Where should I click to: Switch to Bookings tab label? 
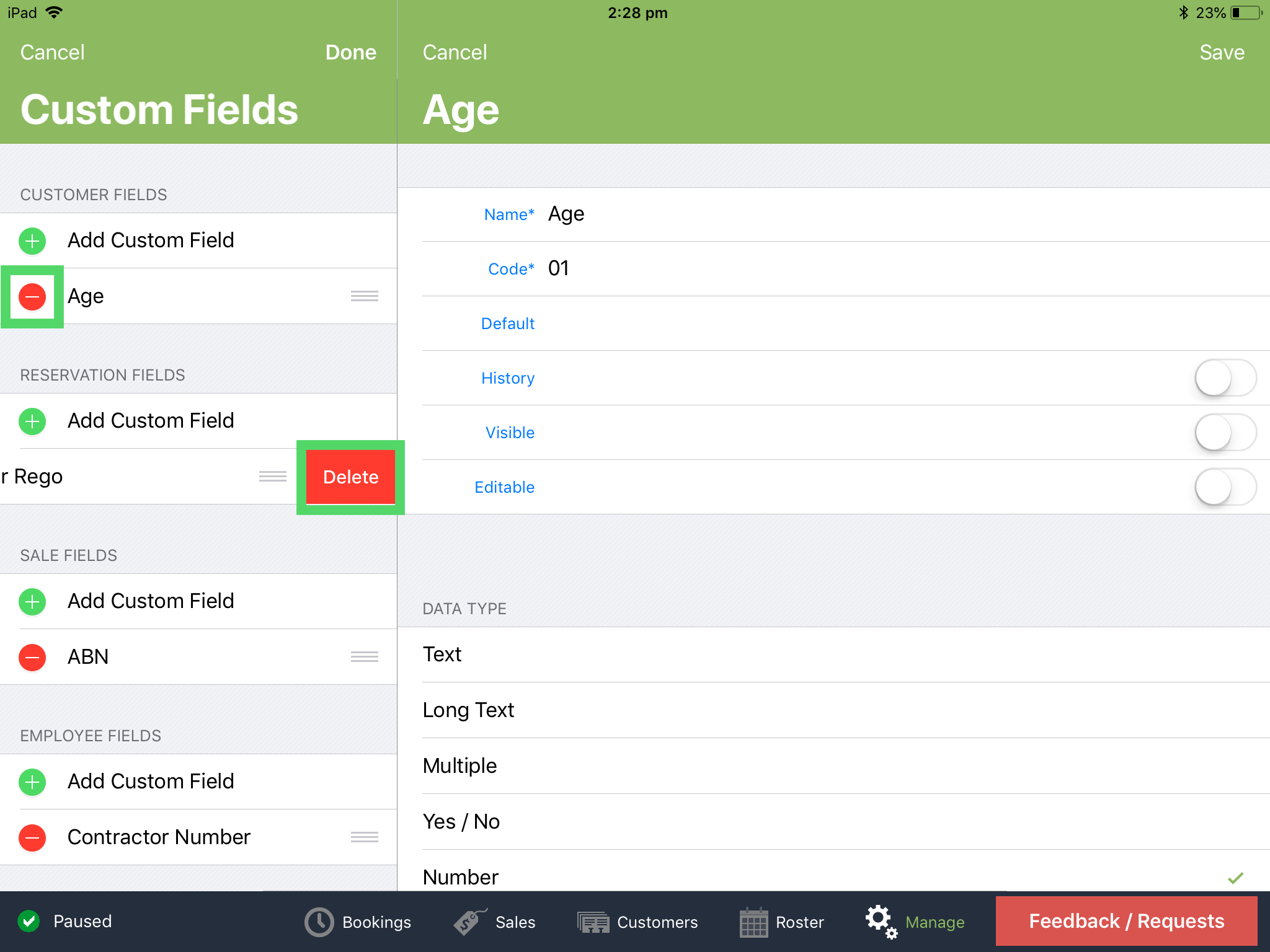pos(376,922)
